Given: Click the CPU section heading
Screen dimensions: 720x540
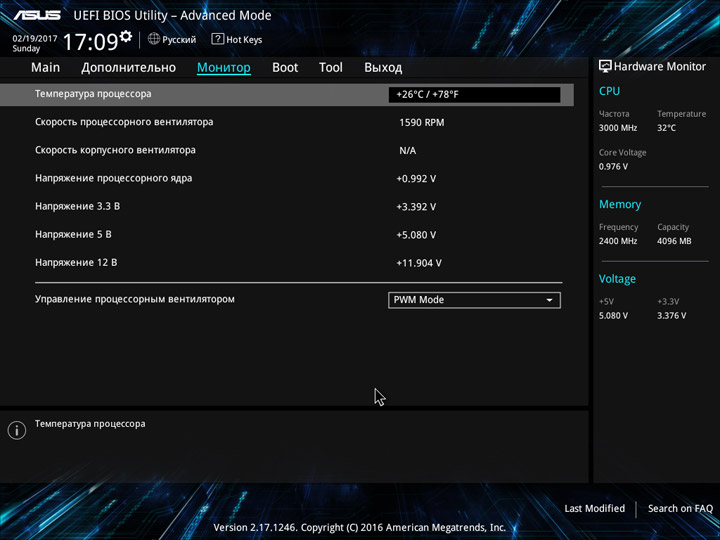Looking at the screenshot, I should click(609, 91).
